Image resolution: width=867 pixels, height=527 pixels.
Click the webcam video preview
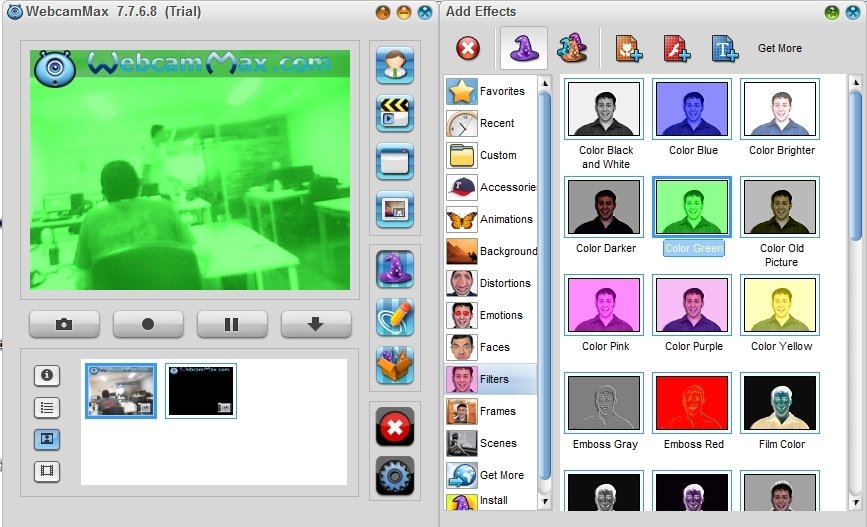[190, 170]
